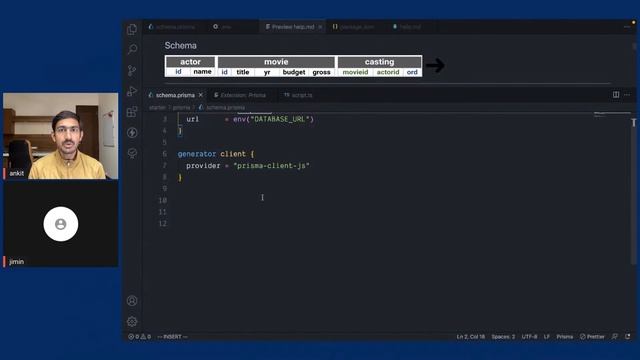This screenshot has width=640, height=360.
Task: Open the Extensions view
Action: click(132, 112)
